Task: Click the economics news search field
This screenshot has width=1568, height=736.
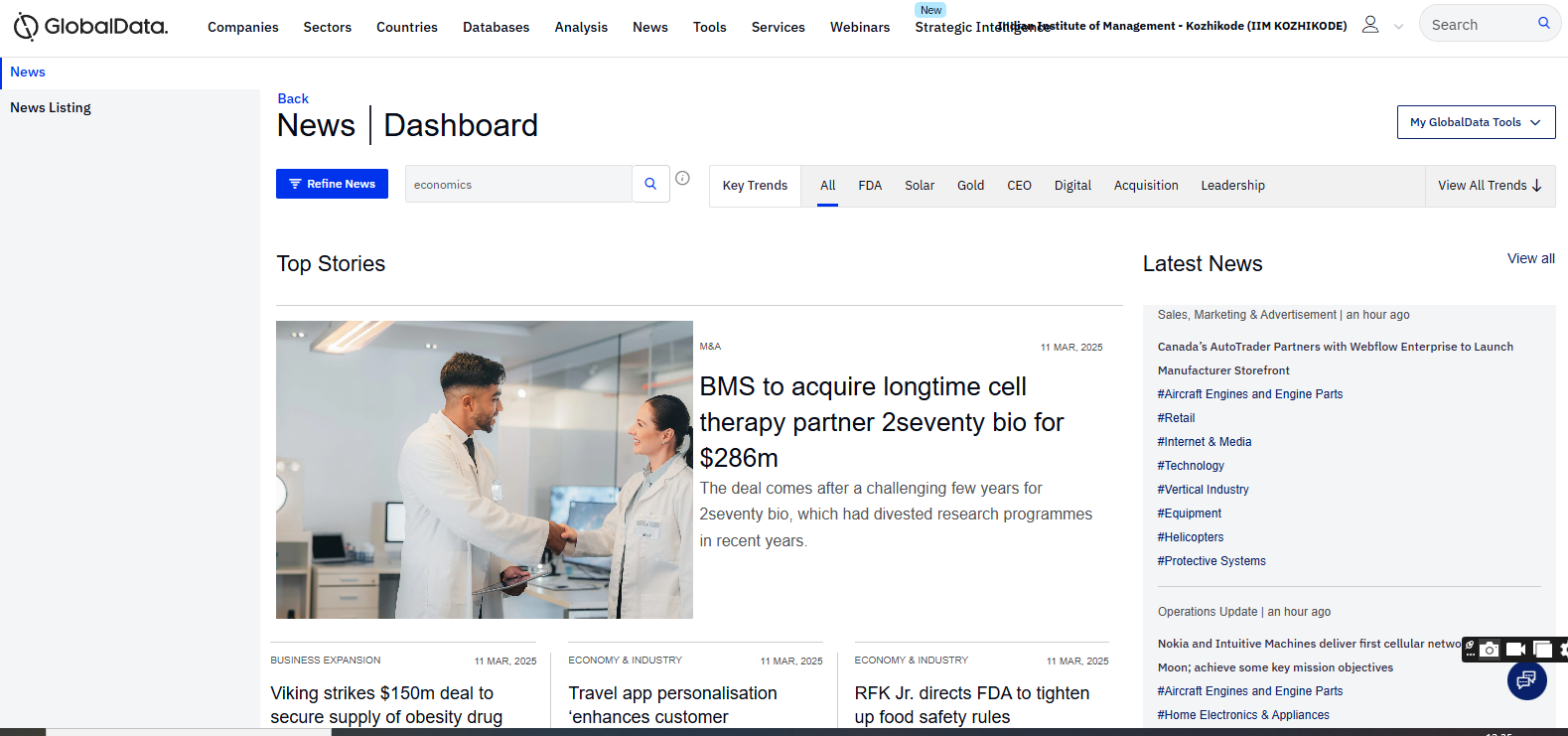Action: coord(517,185)
